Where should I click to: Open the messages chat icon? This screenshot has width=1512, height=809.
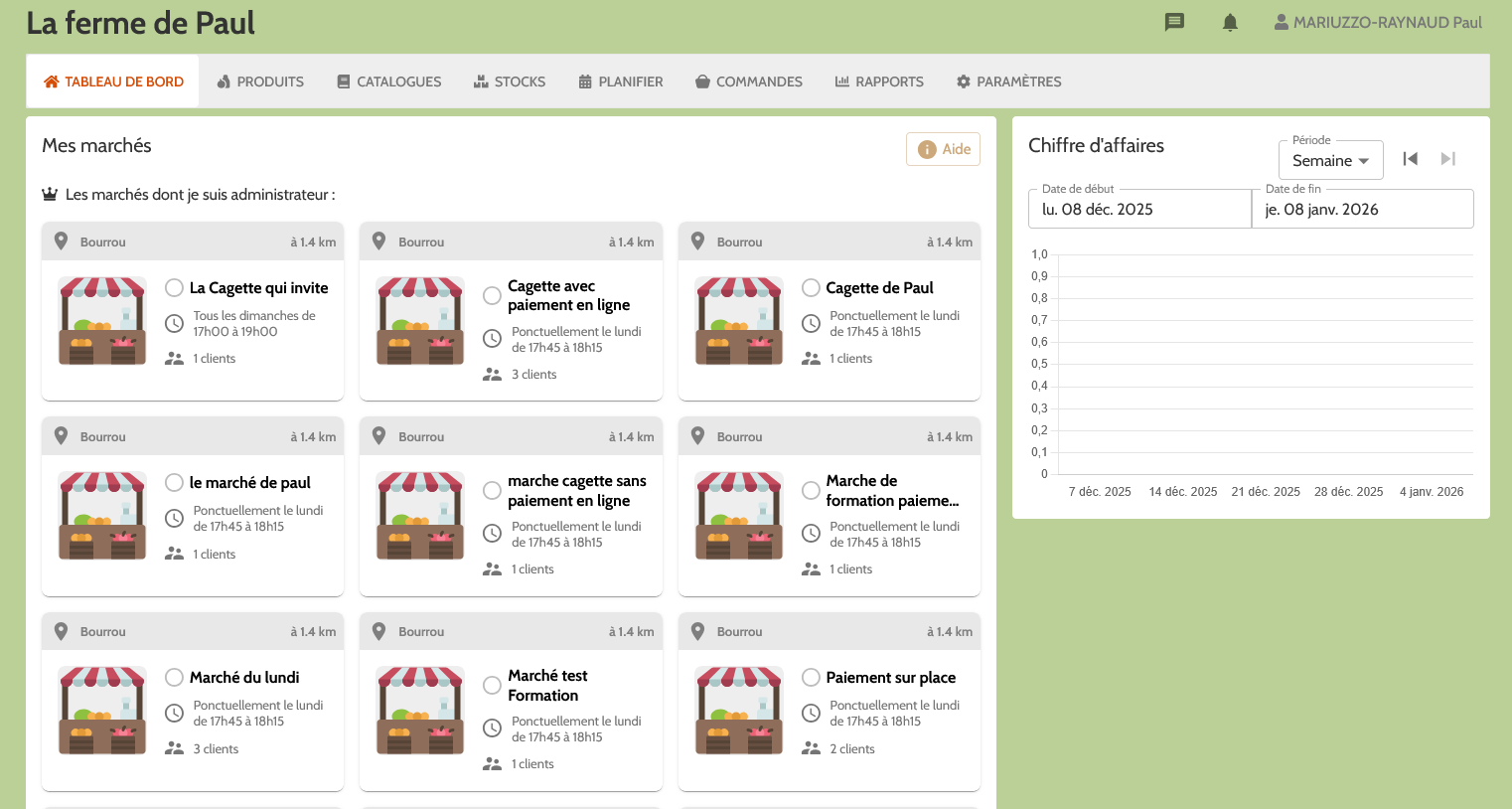click(x=1174, y=22)
